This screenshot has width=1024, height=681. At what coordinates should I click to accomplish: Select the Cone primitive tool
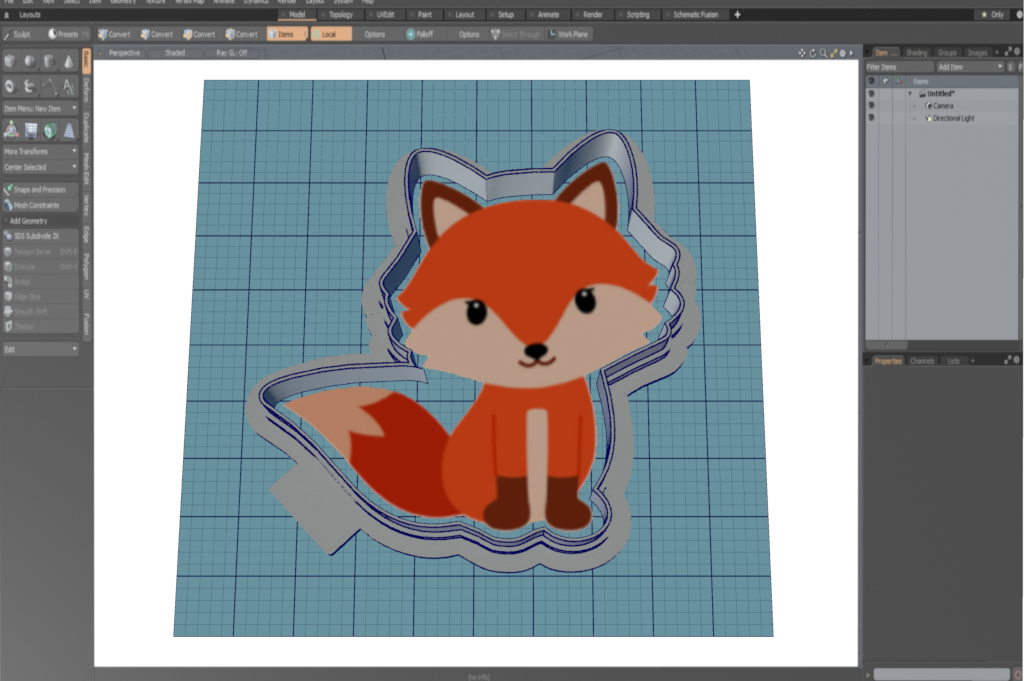69,61
